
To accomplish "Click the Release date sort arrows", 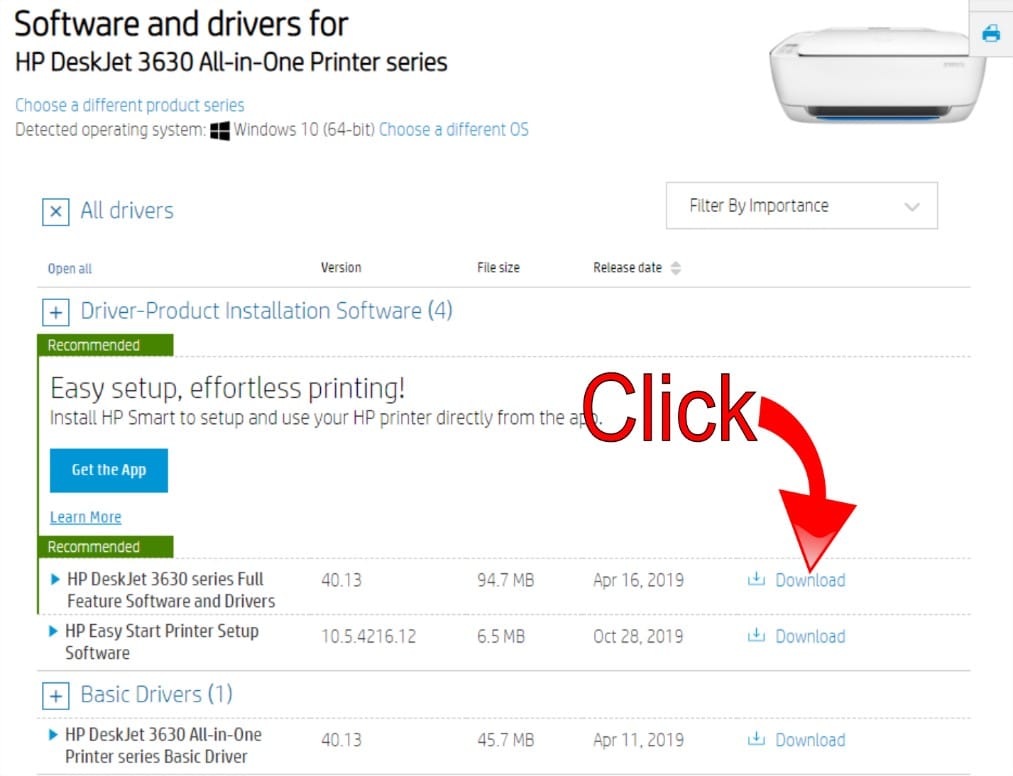I will (x=676, y=268).
